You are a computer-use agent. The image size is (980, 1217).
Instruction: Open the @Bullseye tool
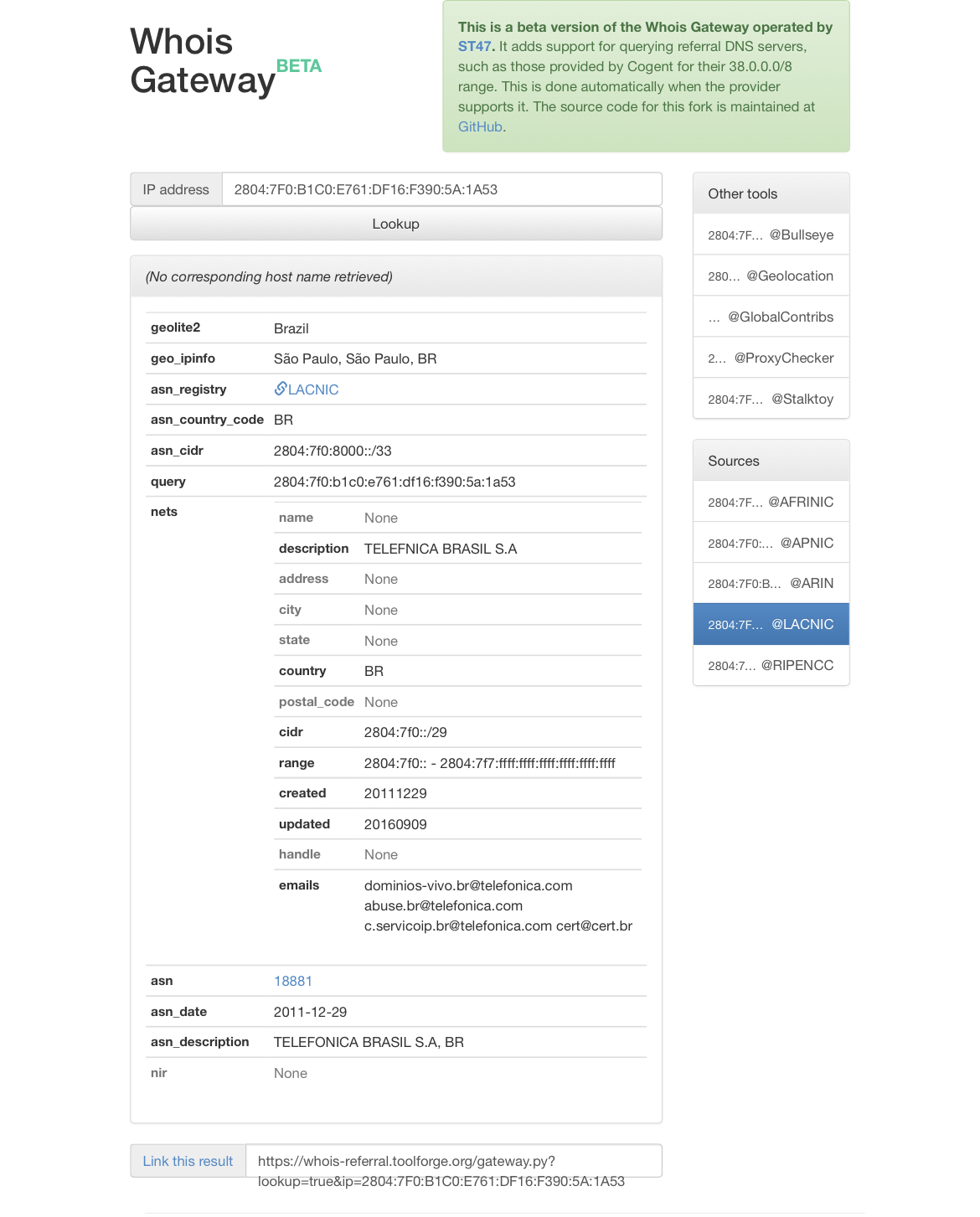[771, 235]
